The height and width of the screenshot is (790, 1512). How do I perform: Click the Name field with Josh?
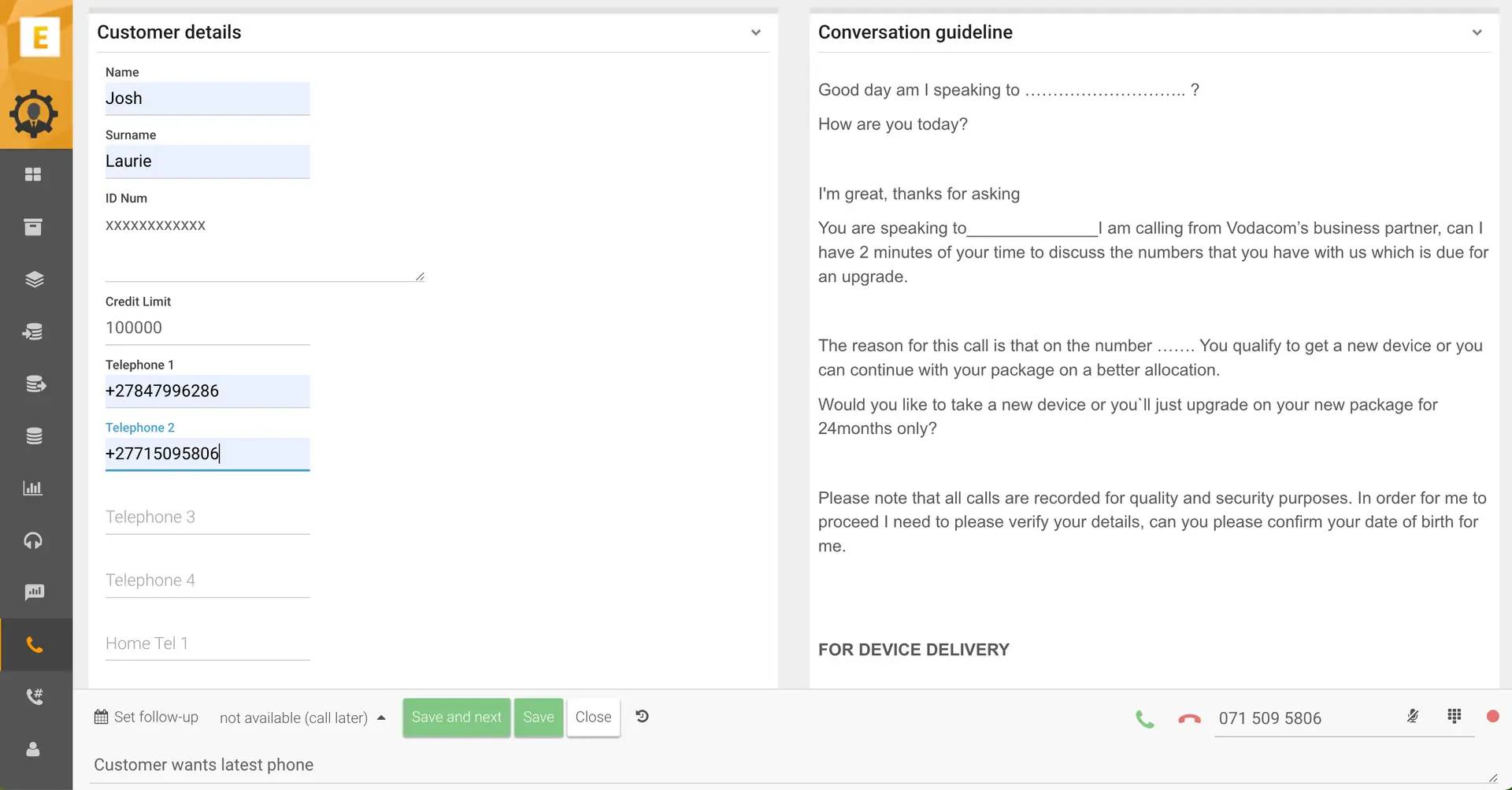point(208,98)
